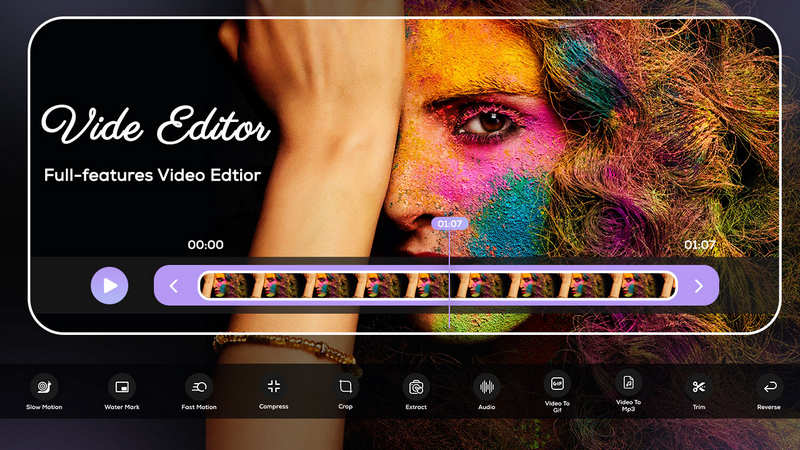This screenshot has height=450, width=800.
Task: Activate the Crop tool
Action: (x=345, y=387)
